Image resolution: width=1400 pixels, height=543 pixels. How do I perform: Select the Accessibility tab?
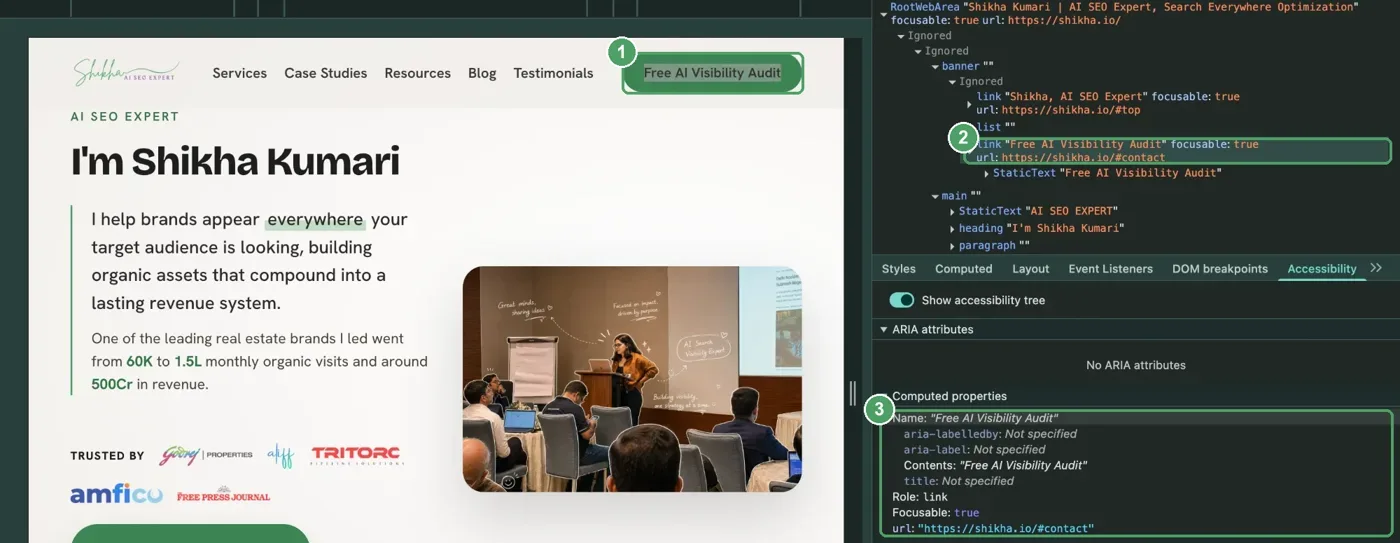tap(1321, 269)
